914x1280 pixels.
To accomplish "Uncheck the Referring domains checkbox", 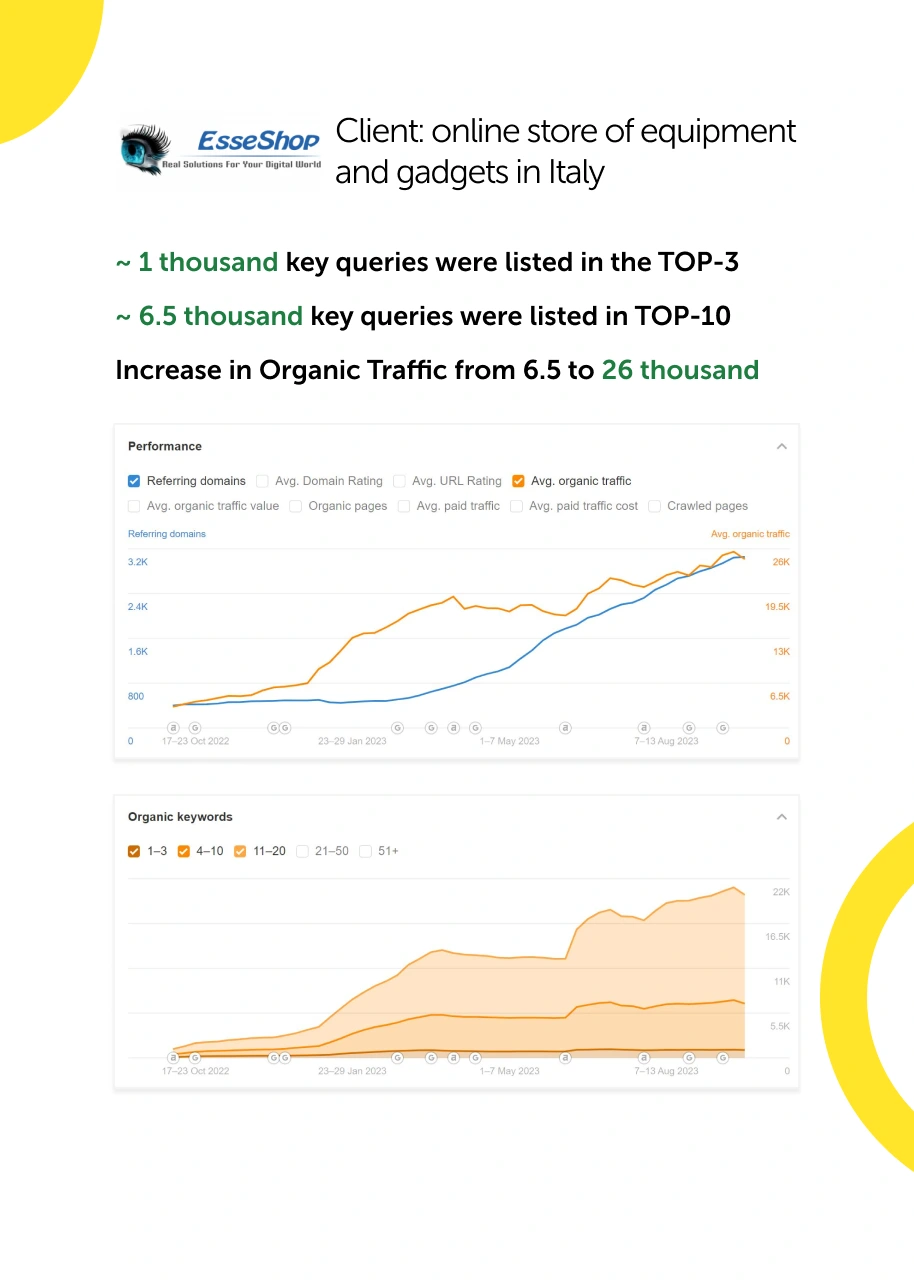I will pyautogui.click(x=134, y=481).
